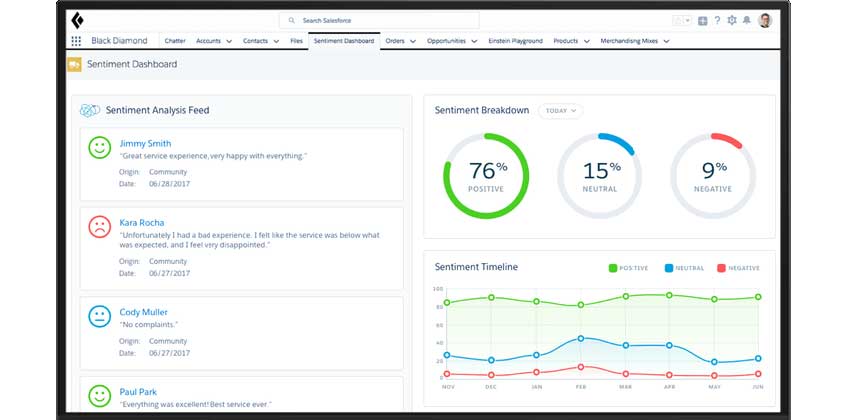848x420 pixels.
Task: Open the Global Actions plus icon
Action: tap(703, 21)
